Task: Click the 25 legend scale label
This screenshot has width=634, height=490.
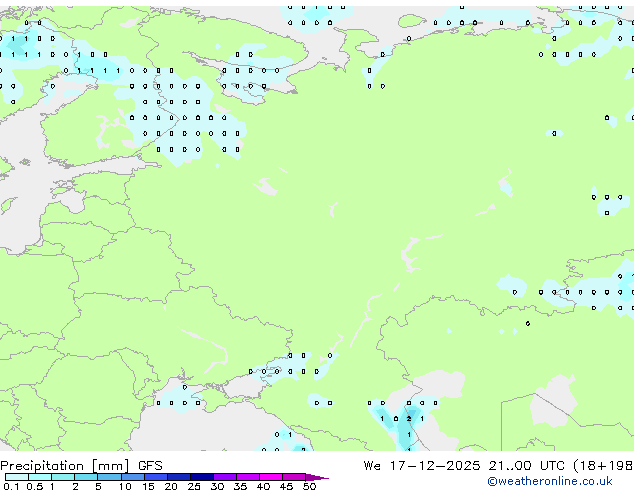Action: 194,486
